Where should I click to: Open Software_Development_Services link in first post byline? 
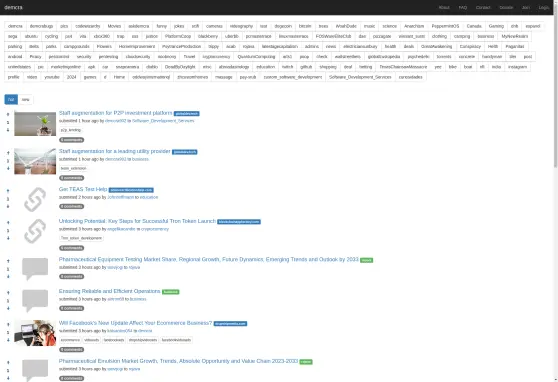pos(163,121)
